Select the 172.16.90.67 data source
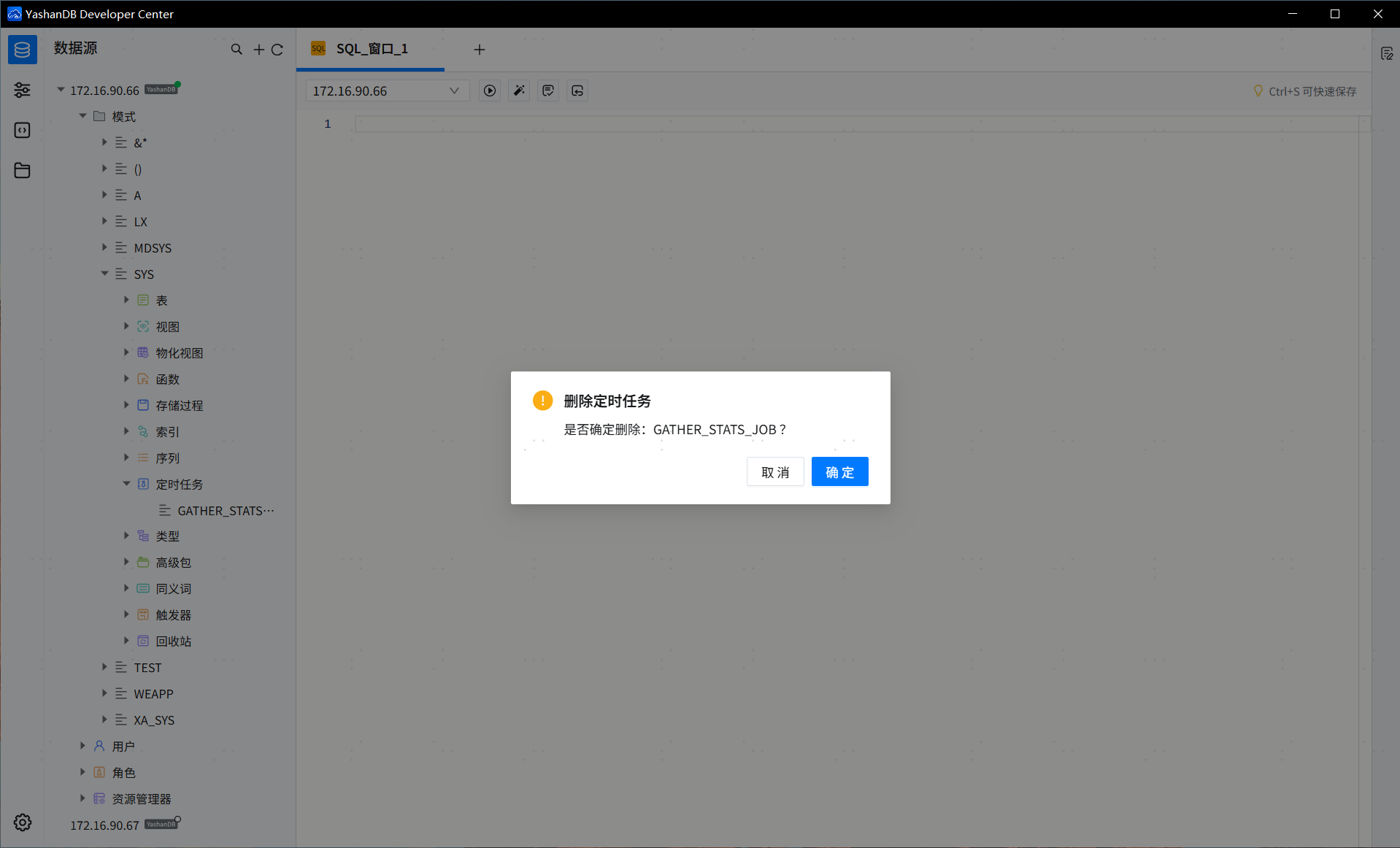 click(x=104, y=825)
